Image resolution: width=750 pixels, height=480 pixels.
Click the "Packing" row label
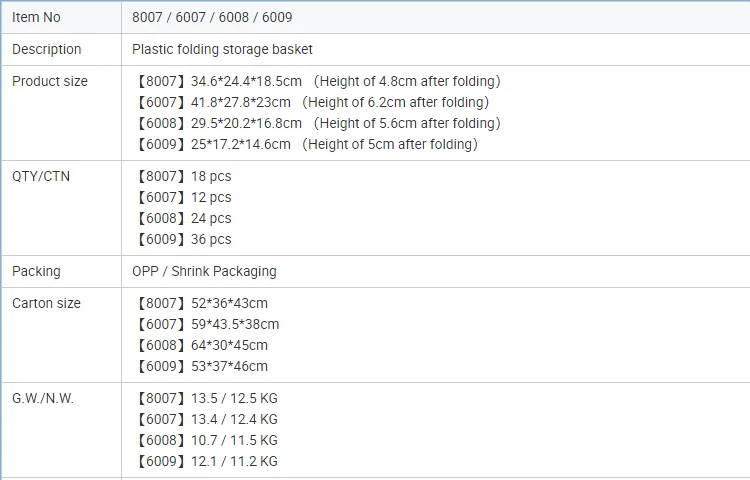36,271
